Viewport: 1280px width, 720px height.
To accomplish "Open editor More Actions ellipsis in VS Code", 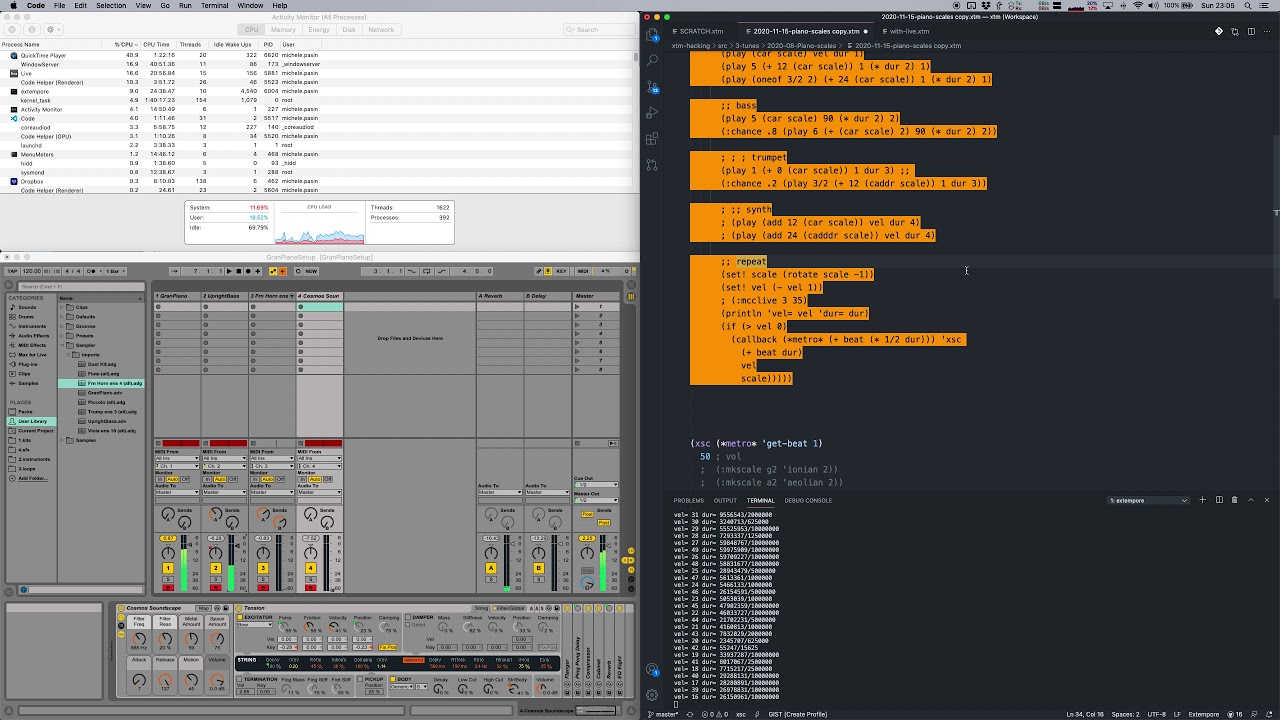I will pyautogui.click(x=1267, y=31).
